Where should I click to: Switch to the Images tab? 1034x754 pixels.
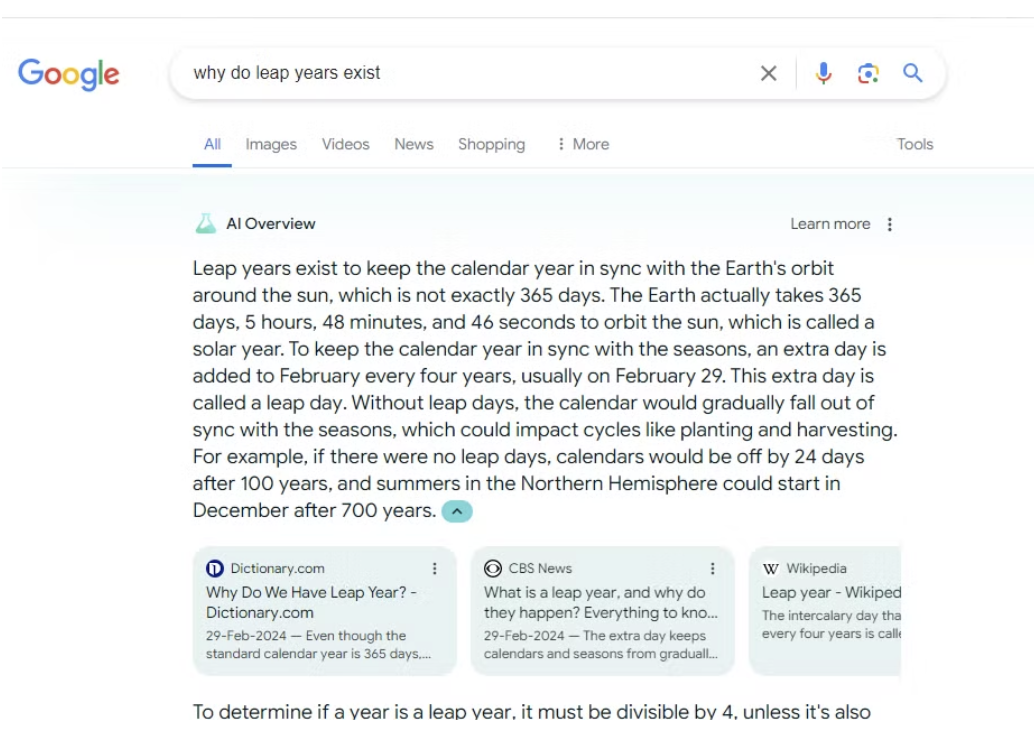pos(271,144)
